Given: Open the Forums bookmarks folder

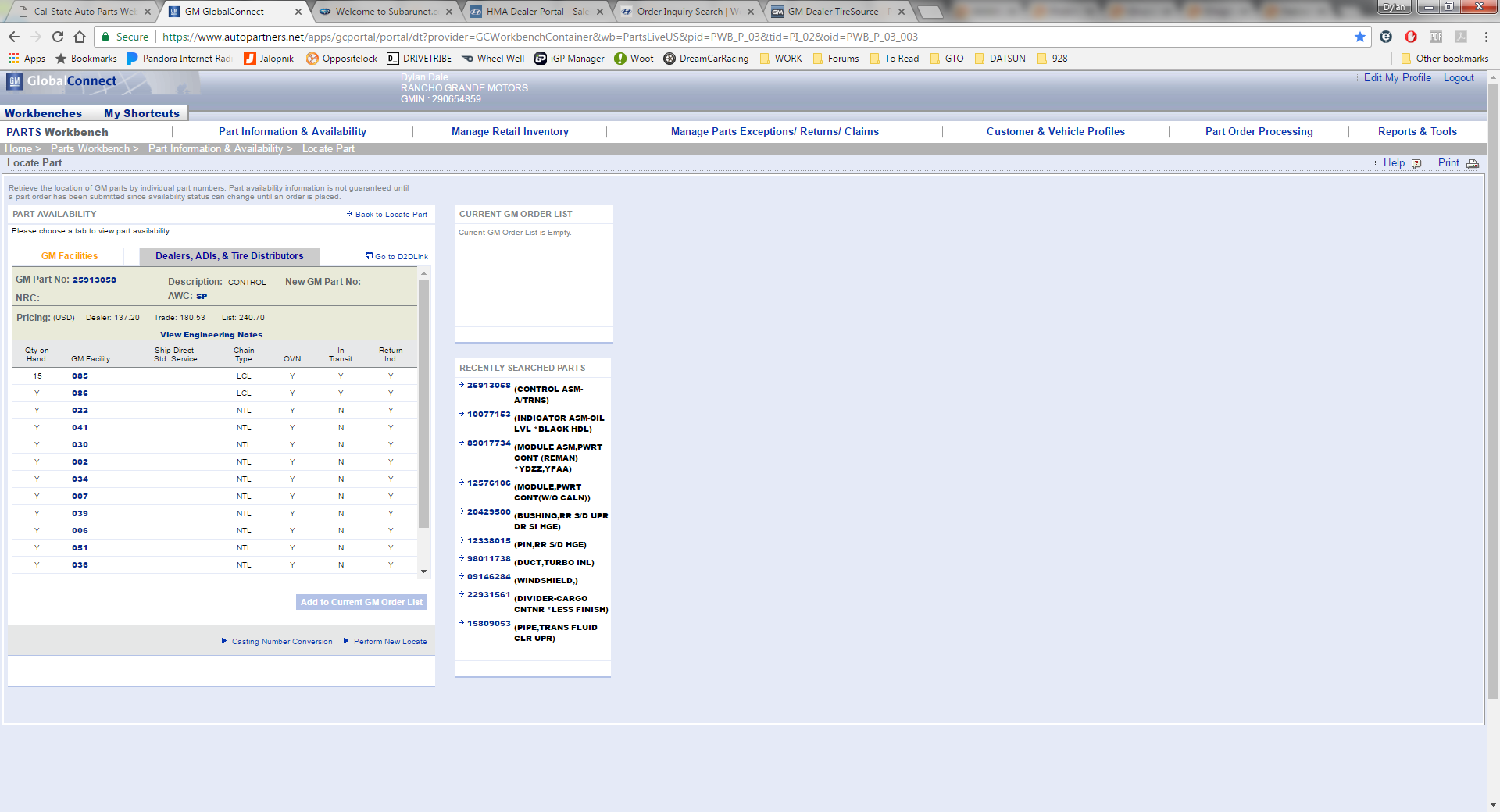Looking at the screenshot, I should point(835,59).
